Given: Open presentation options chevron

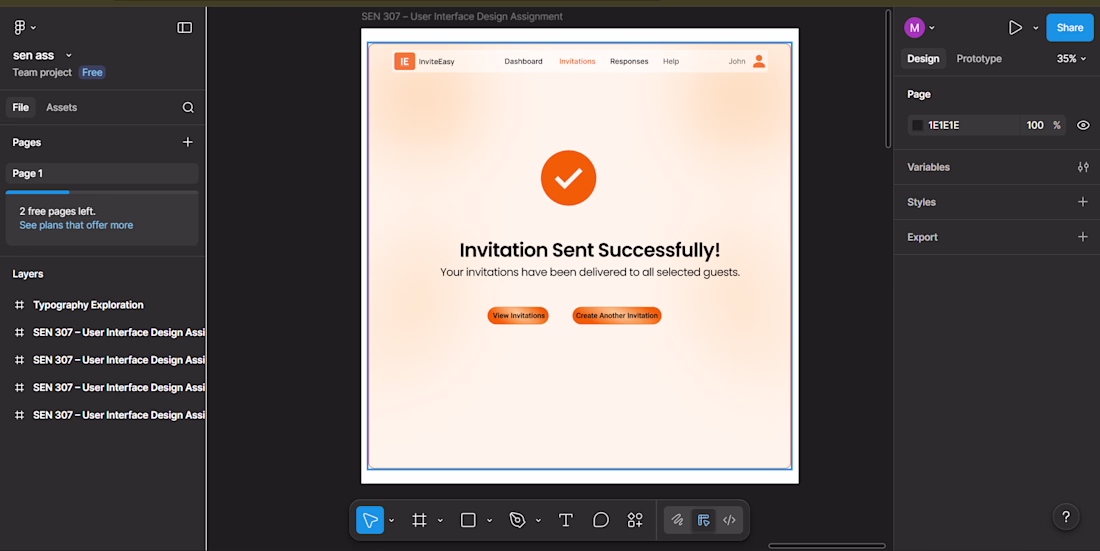Looking at the screenshot, I should pos(1035,28).
